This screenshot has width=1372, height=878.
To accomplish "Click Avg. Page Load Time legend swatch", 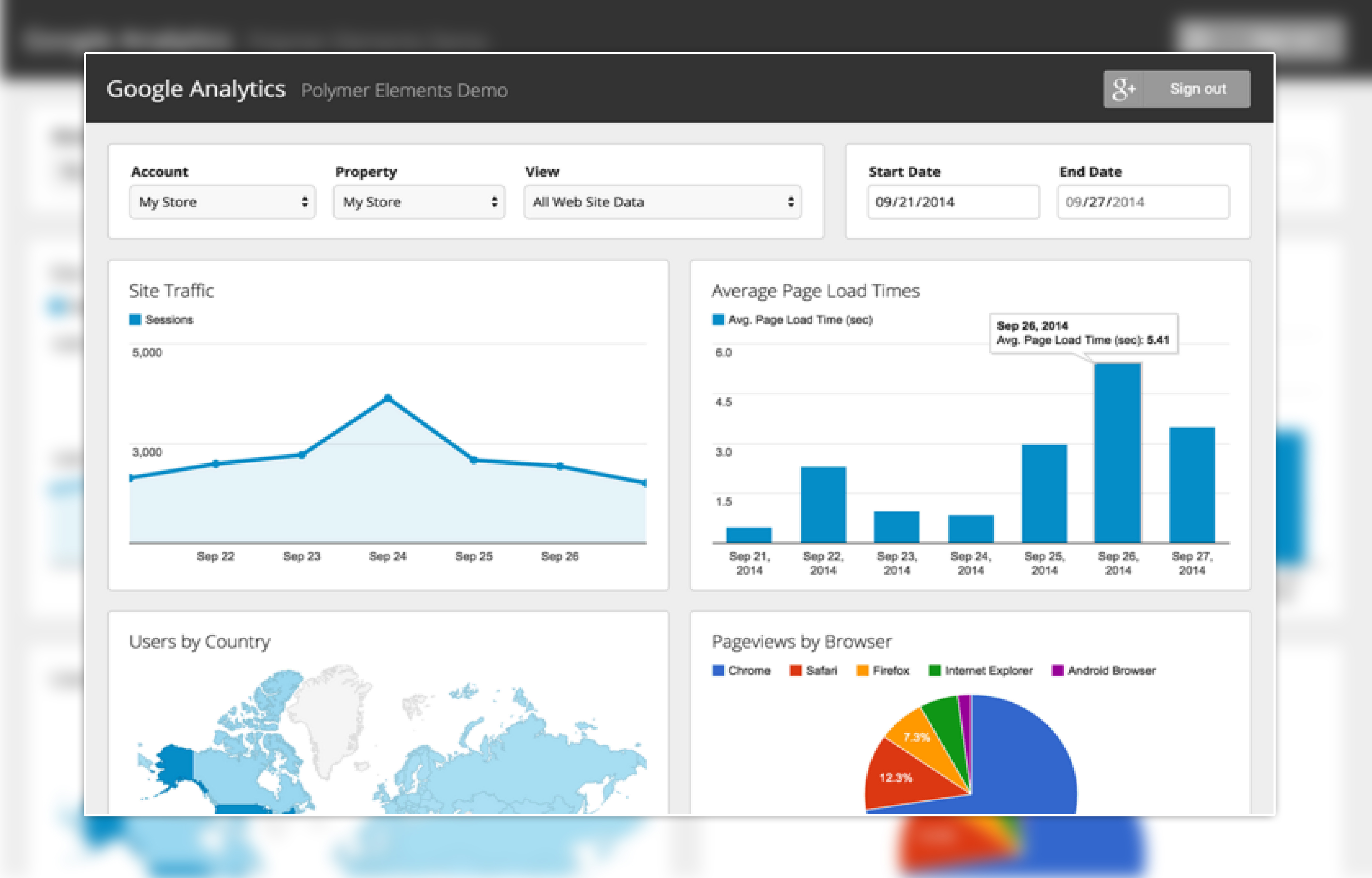I will click(x=718, y=320).
